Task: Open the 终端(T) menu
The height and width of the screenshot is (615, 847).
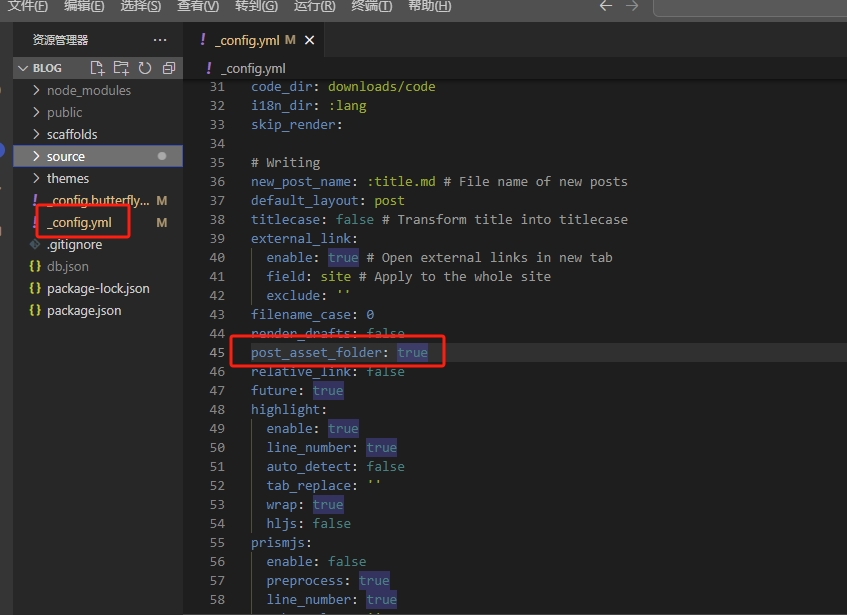Action: 372,6
